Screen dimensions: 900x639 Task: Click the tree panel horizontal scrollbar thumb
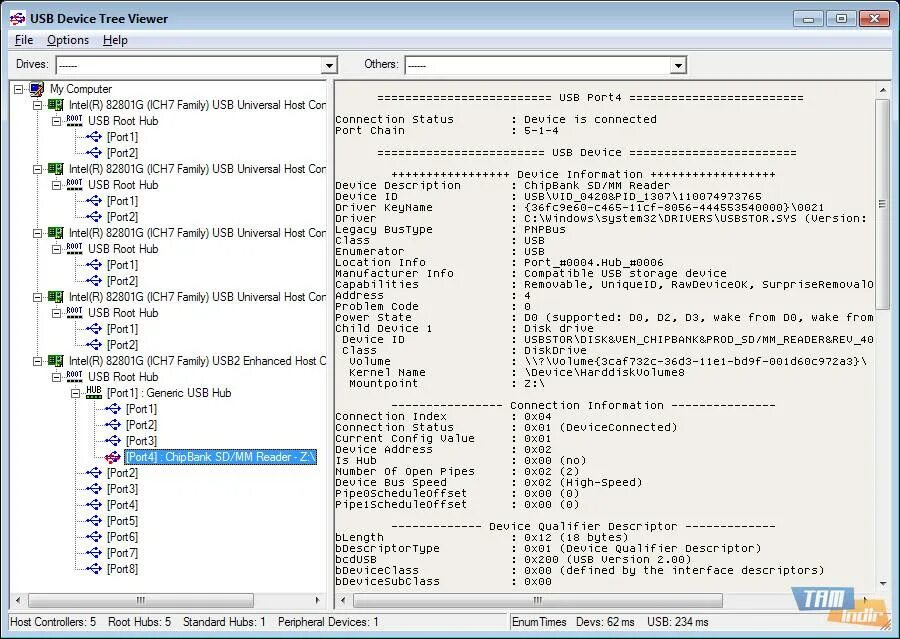coord(141,601)
